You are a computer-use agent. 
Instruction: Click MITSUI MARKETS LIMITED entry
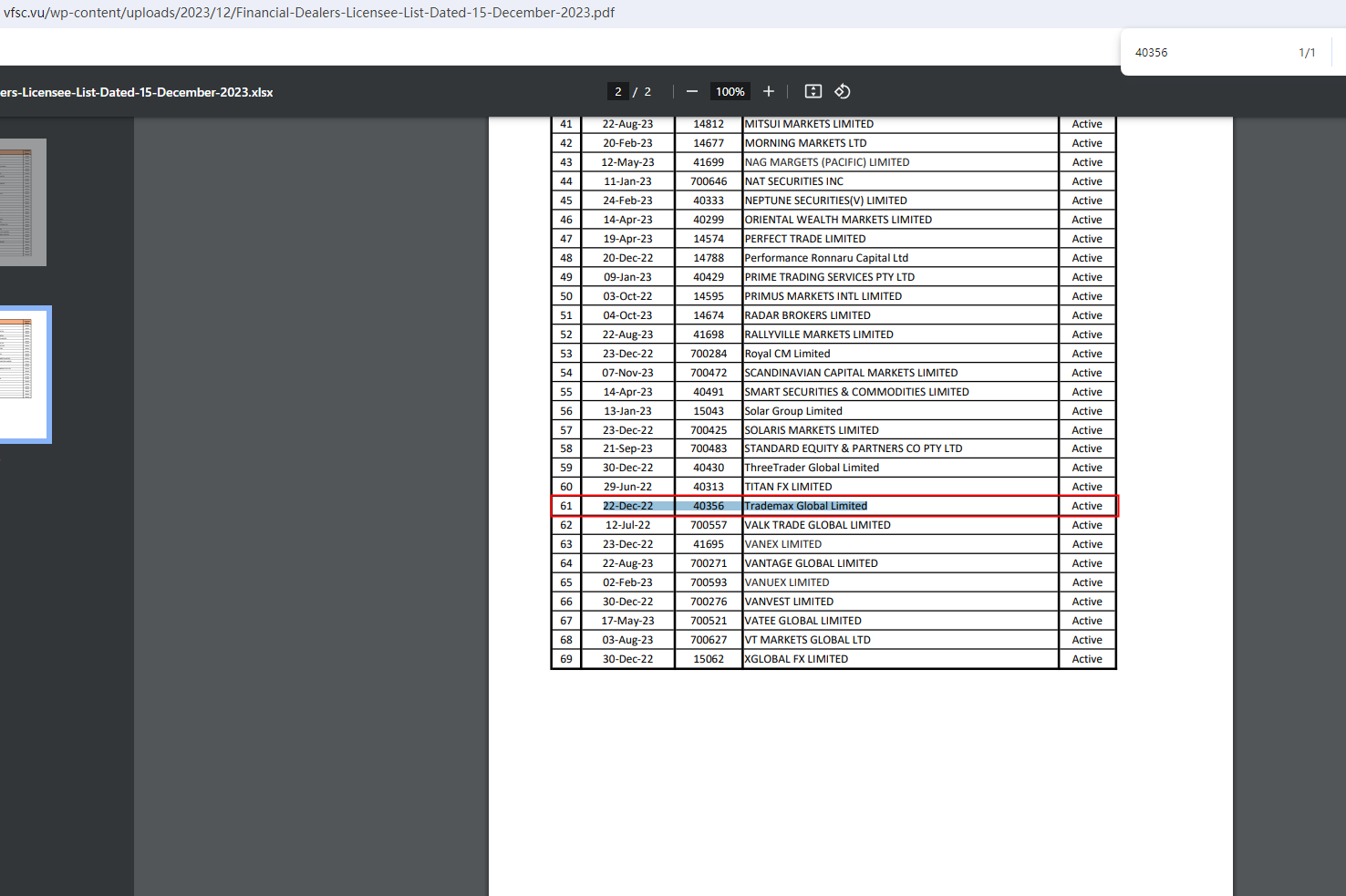(x=809, y=124)
